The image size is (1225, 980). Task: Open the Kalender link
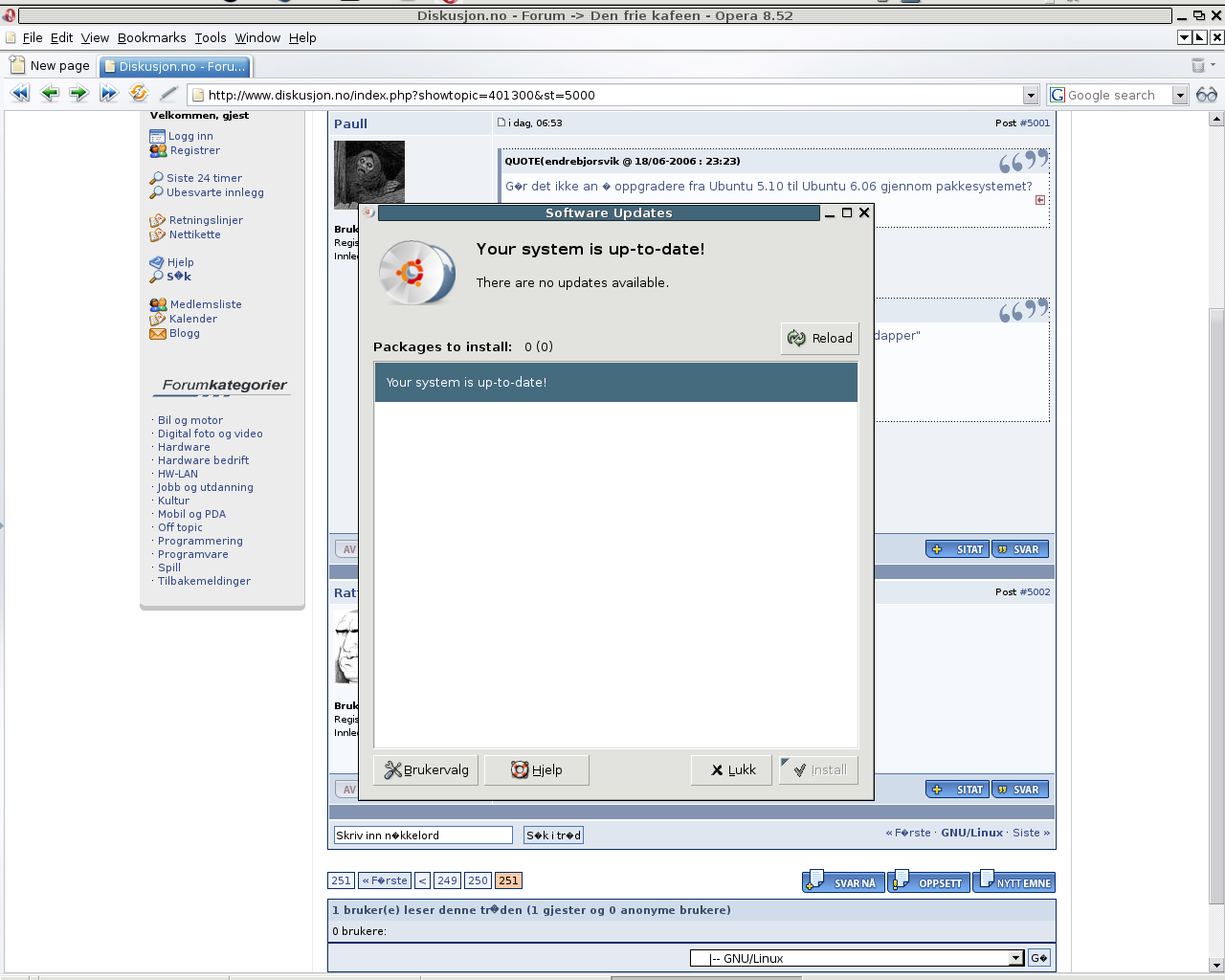click(192, 319)
